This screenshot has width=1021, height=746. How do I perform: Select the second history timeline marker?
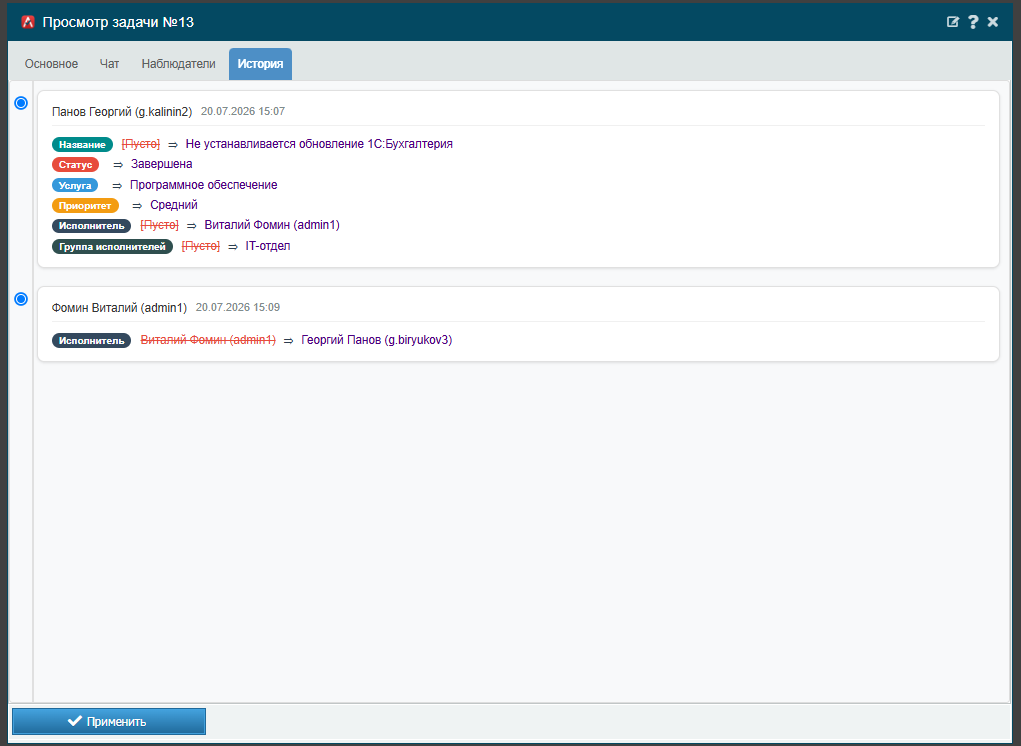21,299
